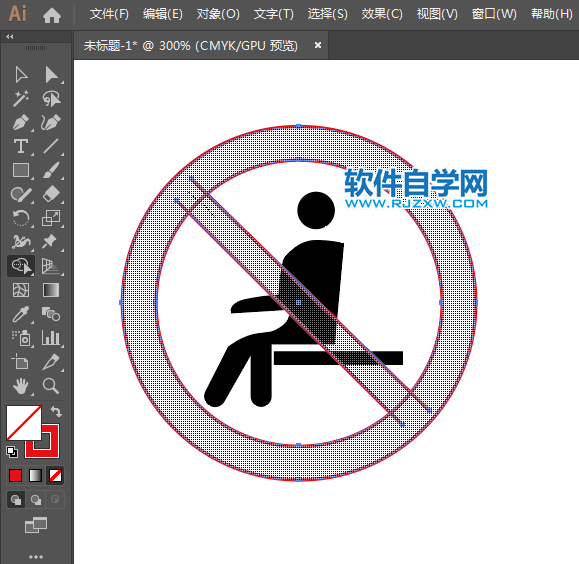Choose the Perspective Grid tool
The height and width of the screenshot is (564, 579).
(51, 266)
